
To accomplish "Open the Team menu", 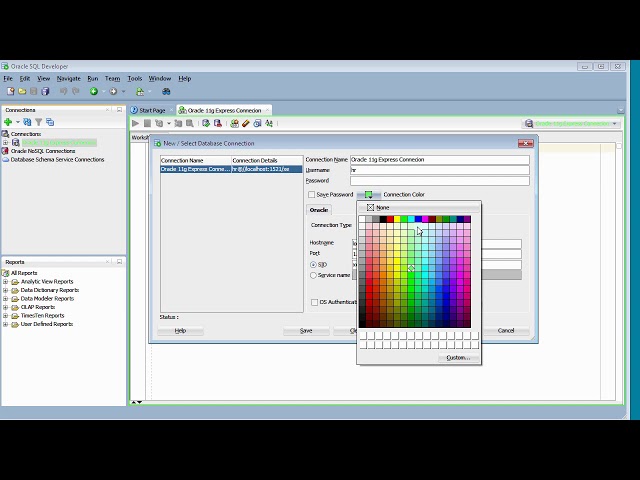I will (112, 78).
